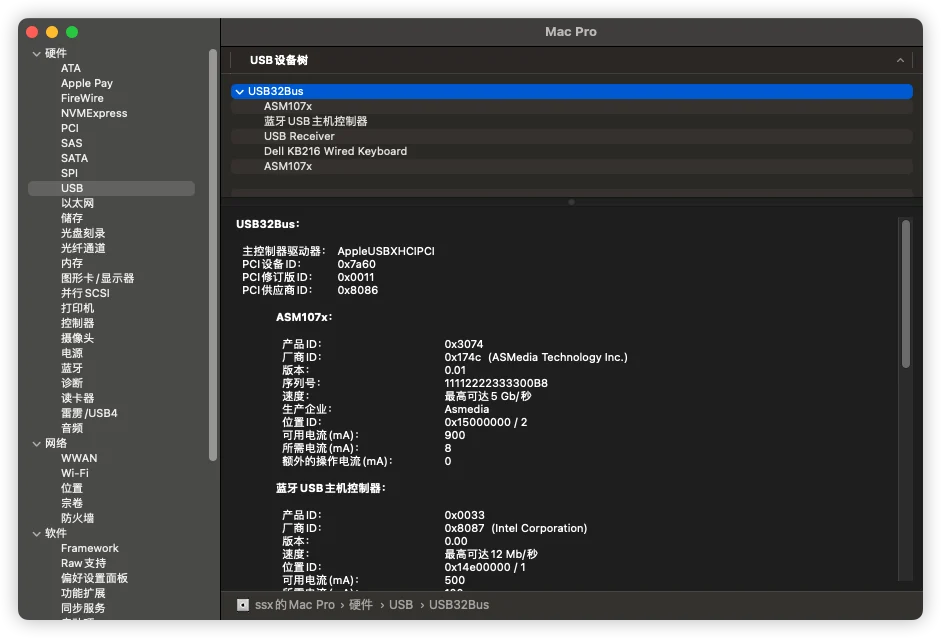
Task: Click USB in the path bar
Action: pos(401,605)
